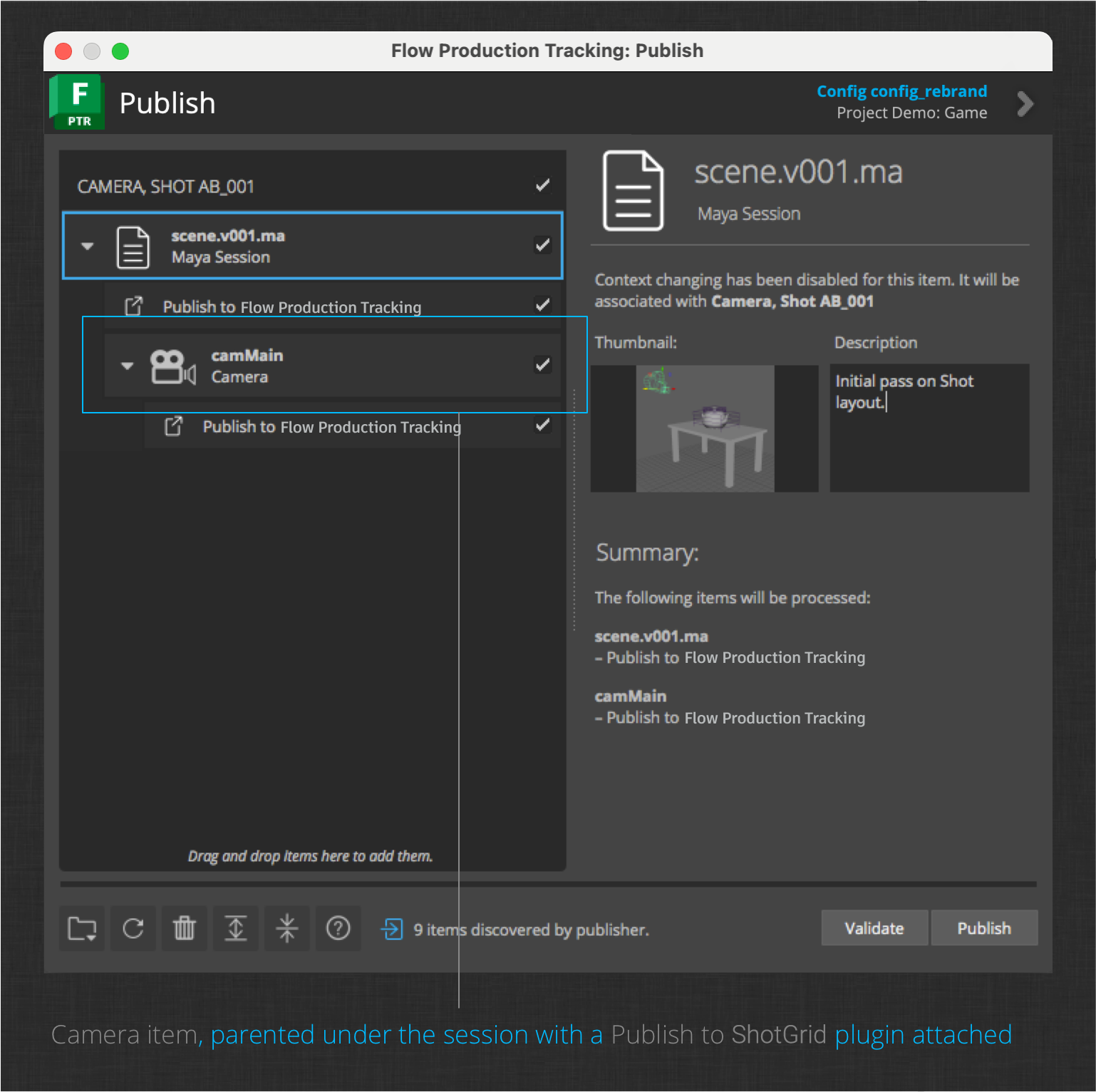The image size is (1096, 1092).
Task: Click the '9 items discovered by publisher.' status
Action: pyautogui.click(x=531, y=929)
